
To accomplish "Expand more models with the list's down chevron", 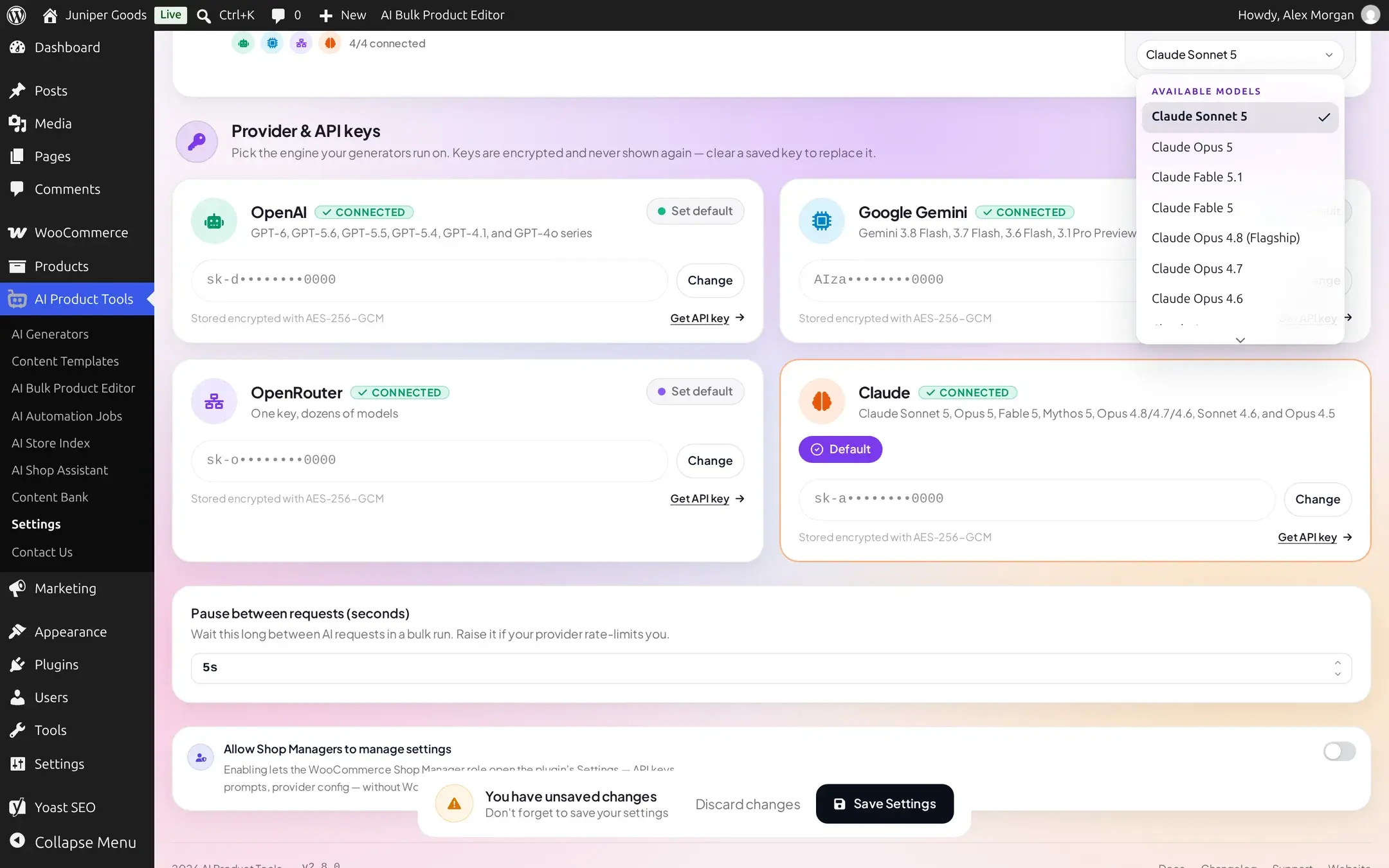I will [1240, 339].
